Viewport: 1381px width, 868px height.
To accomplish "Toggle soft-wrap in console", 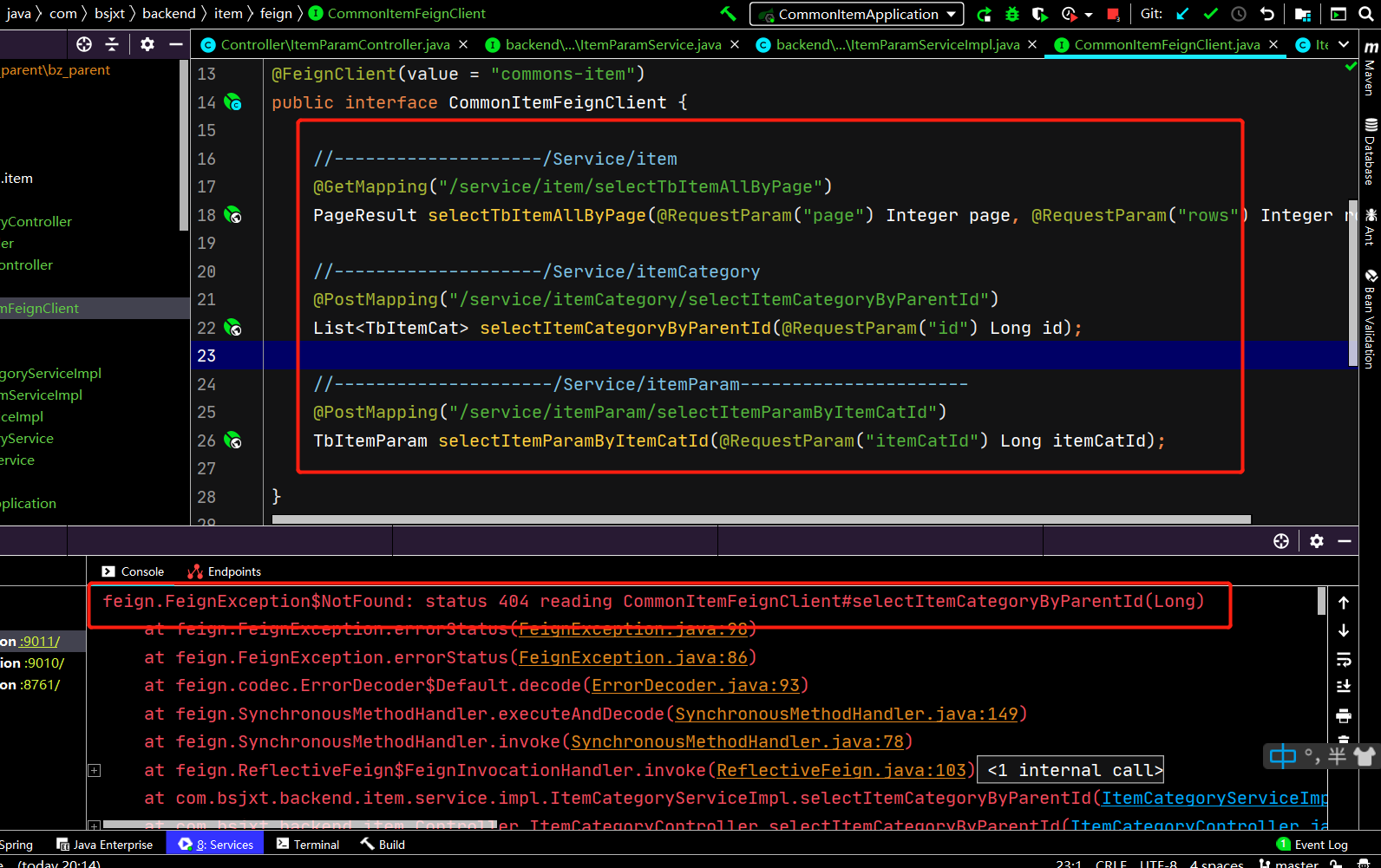I will click(x=1344, y=659).
